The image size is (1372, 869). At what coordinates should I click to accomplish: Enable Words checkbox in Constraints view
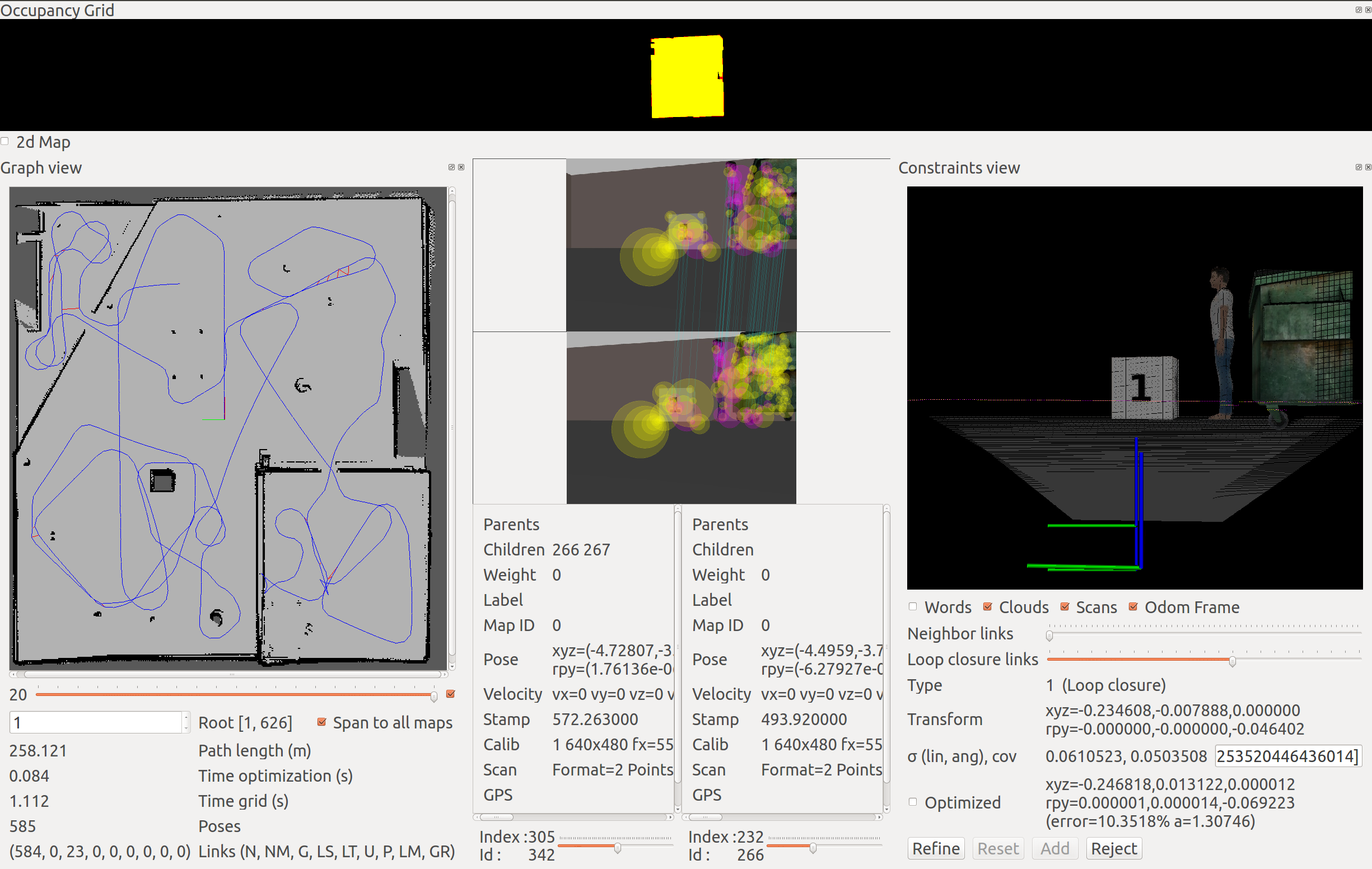tap(913, 606)
